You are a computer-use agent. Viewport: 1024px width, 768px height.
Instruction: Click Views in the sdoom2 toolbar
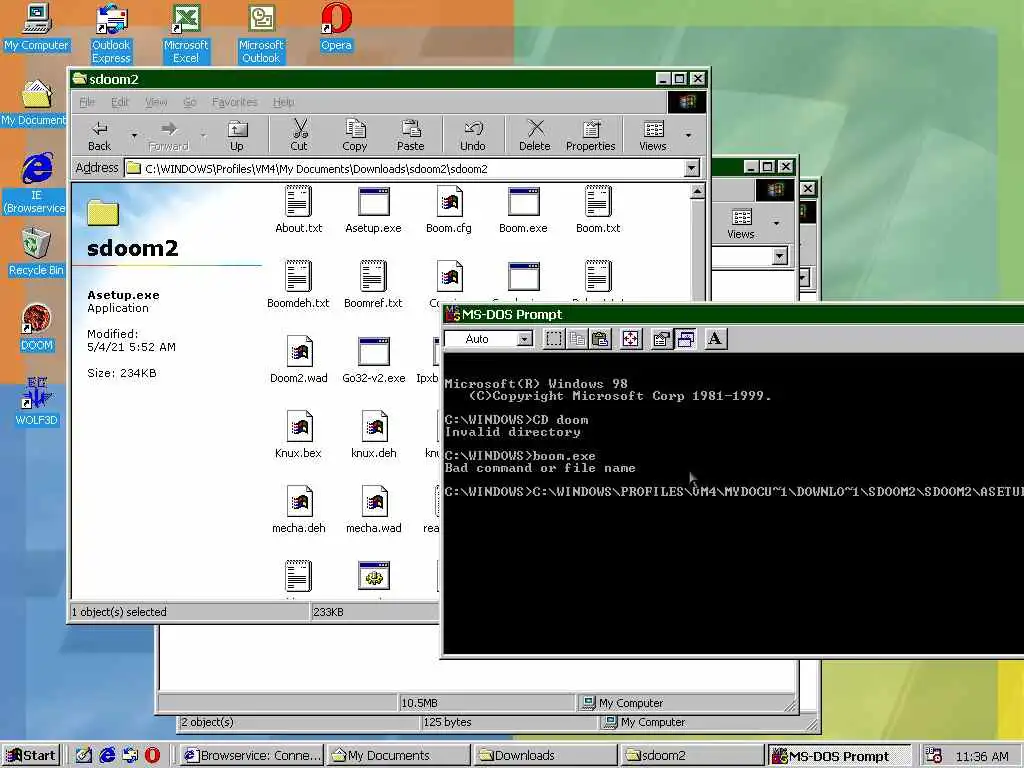point(652,136)
